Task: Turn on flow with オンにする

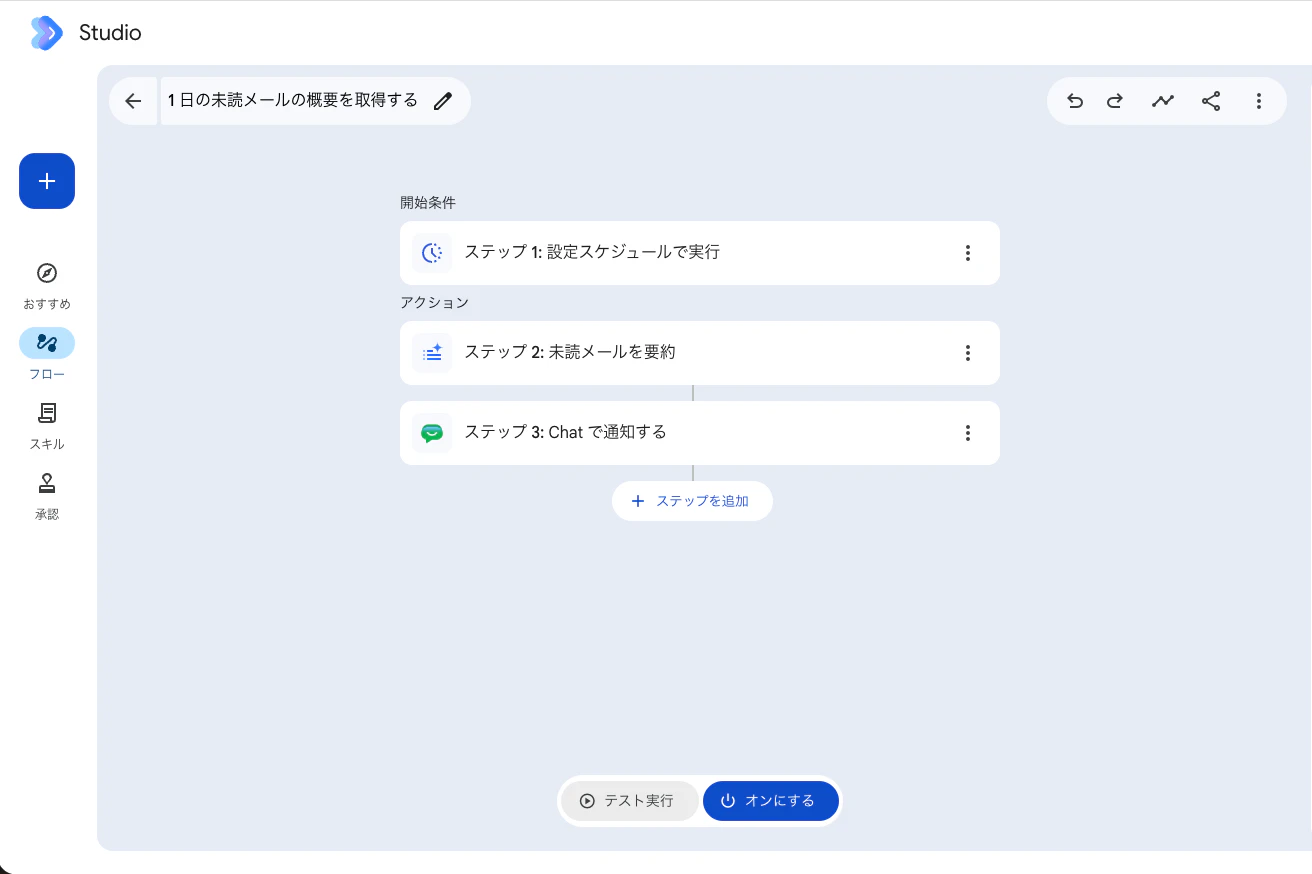Action: [x=771, y=801]
